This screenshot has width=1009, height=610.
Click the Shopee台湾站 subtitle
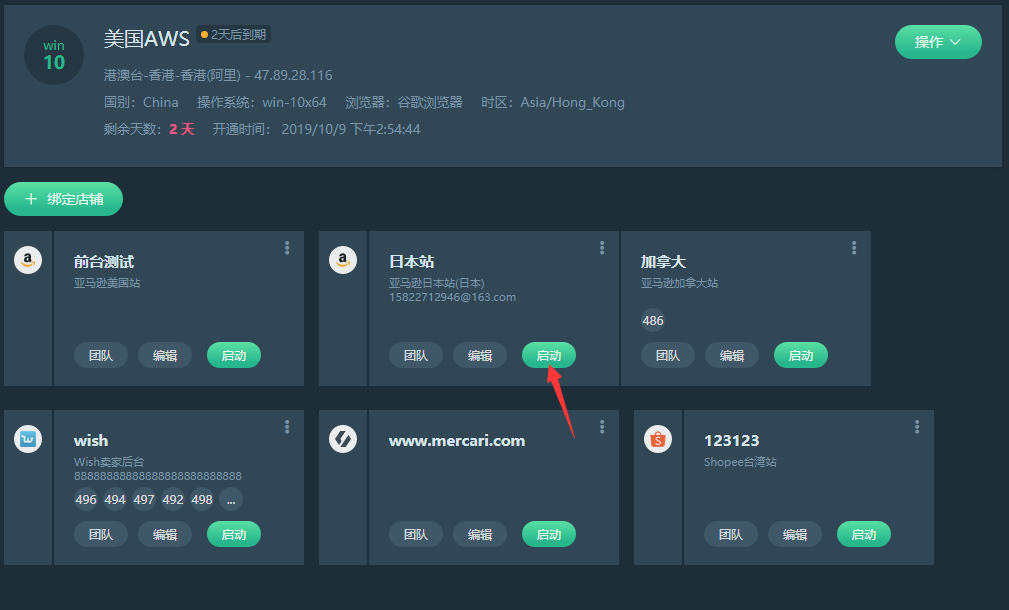pos(740,461)
